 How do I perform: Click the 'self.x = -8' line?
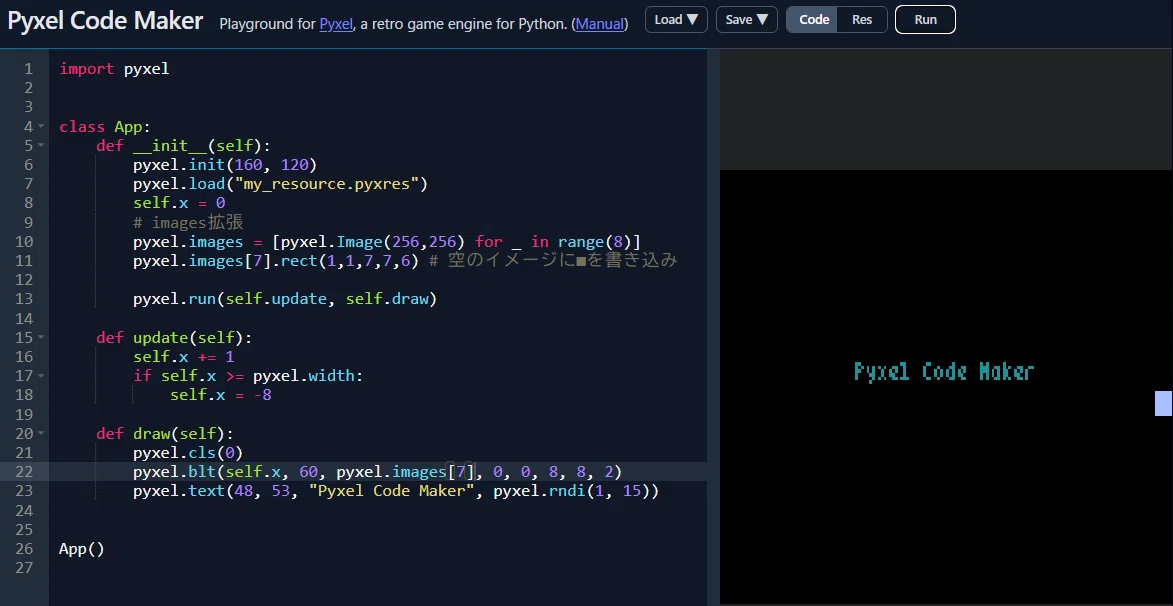pos(221,395)
